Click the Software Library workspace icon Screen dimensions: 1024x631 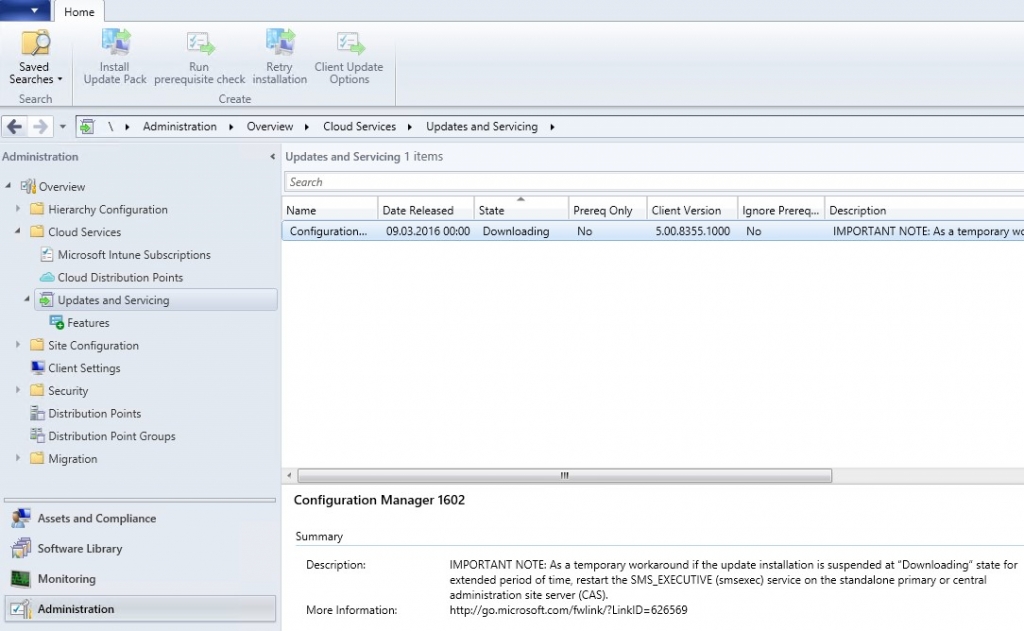[x=21, y=548]
